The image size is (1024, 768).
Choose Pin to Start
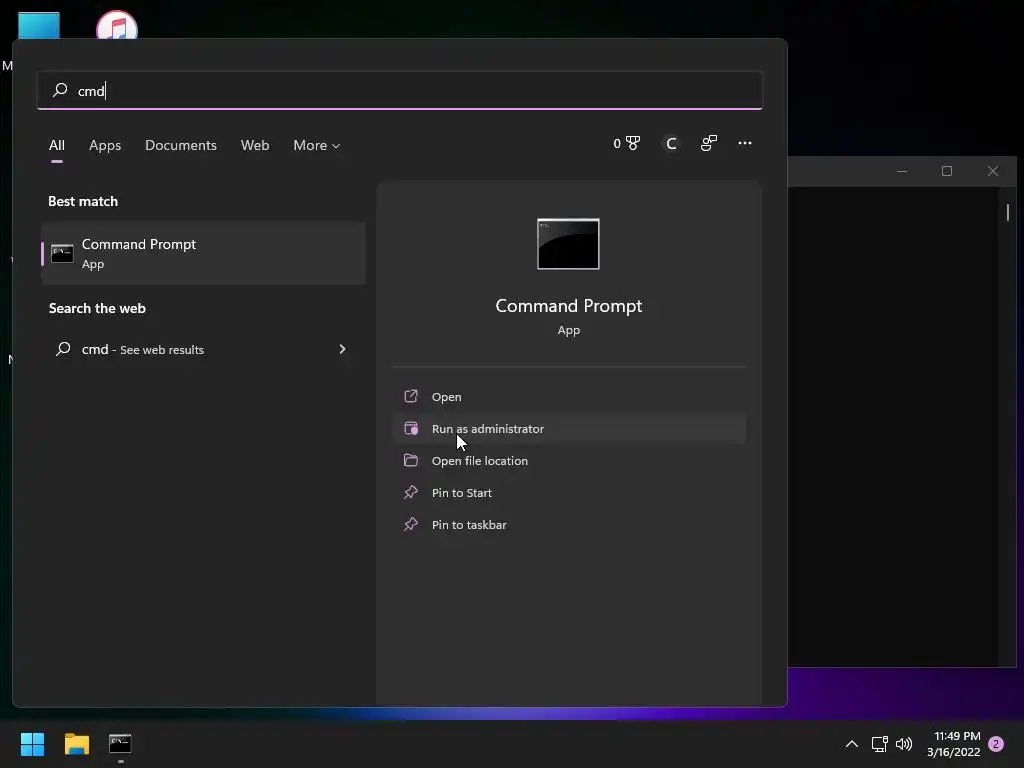(569, 492)
